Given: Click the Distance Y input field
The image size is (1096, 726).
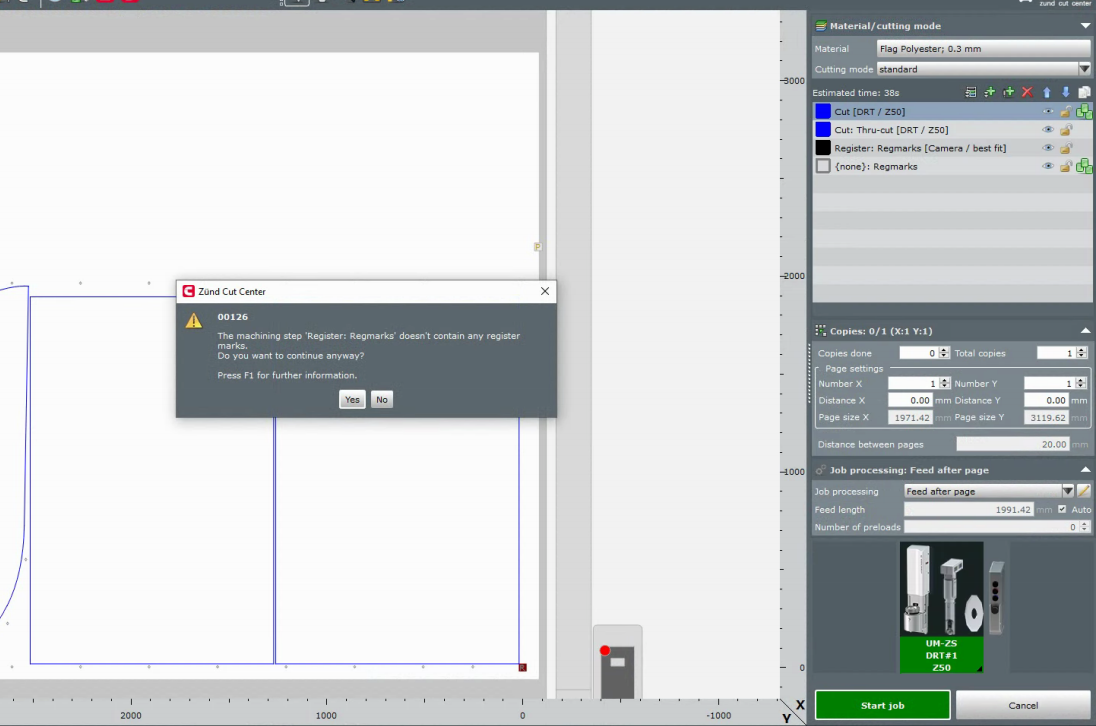Looking at the screenshot, I should [1046, 400].
